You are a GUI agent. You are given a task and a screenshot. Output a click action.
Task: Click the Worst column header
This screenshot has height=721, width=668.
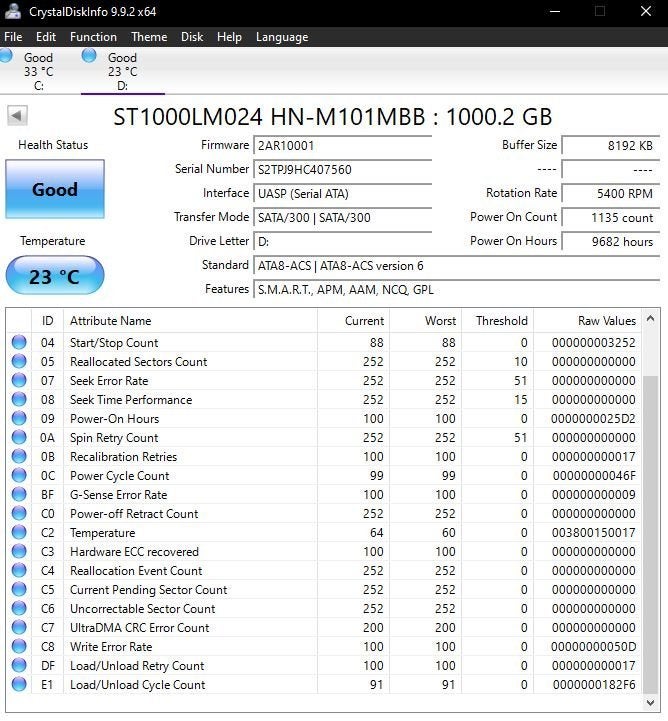pyautogui.click(x=425, y=320)
